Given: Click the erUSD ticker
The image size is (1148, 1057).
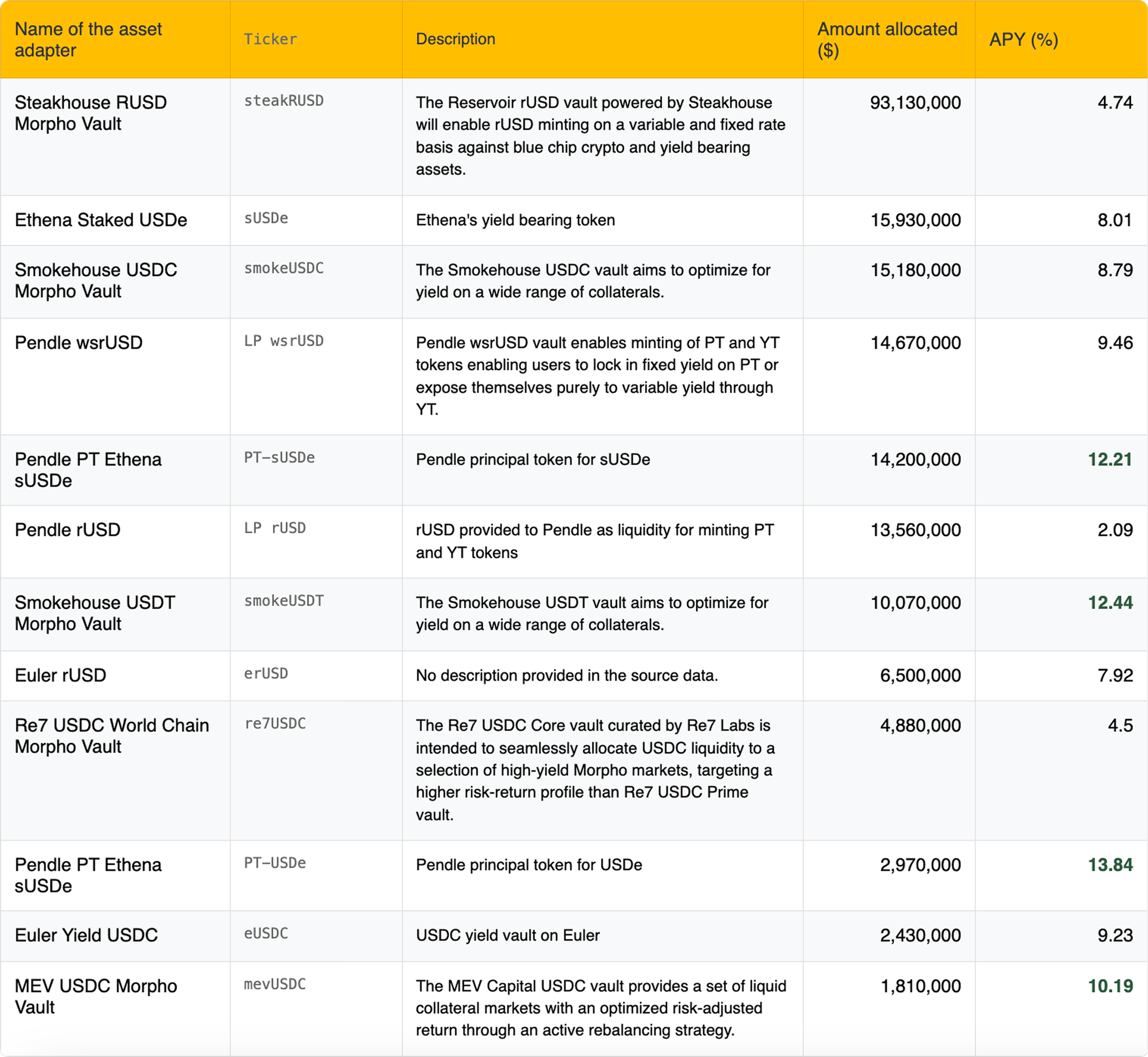Looking at the screenshot, I should [x=266, y=673].
